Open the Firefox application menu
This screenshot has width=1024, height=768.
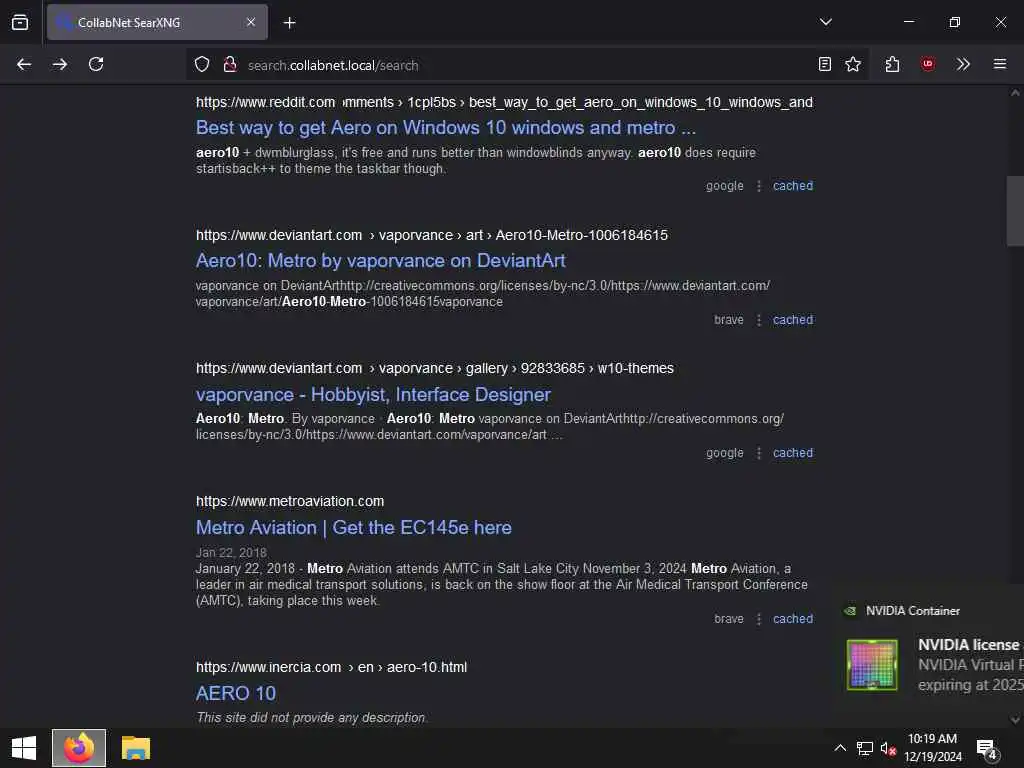pyautogui.click(x=1000, y=64)
